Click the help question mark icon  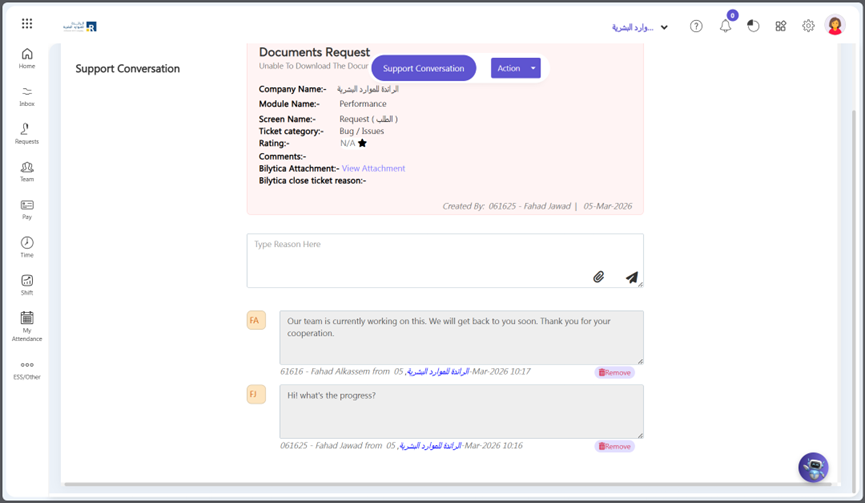(696, 26)
